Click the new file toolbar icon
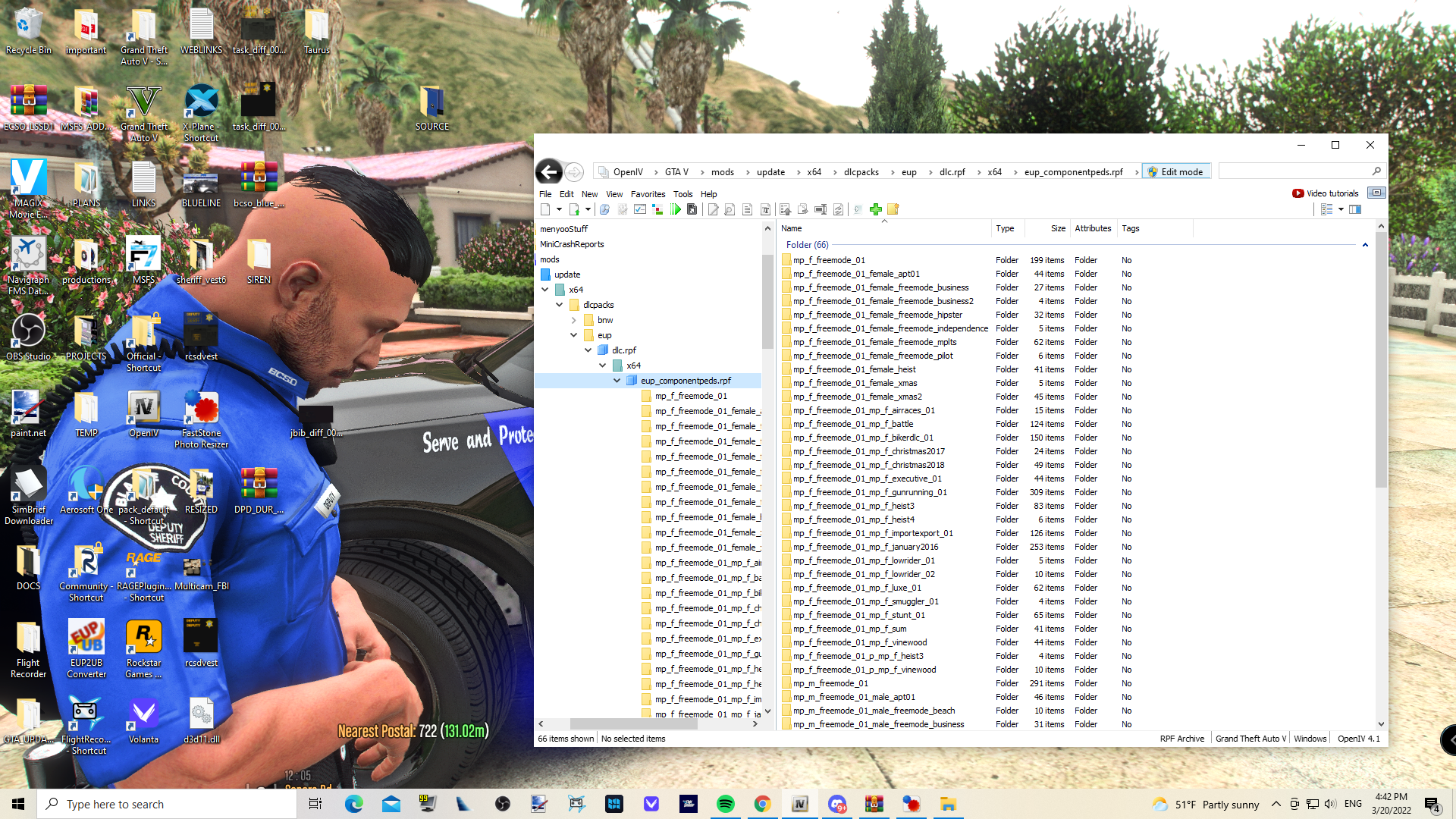This screenshot has width=1456, height=819. [545, 209]
